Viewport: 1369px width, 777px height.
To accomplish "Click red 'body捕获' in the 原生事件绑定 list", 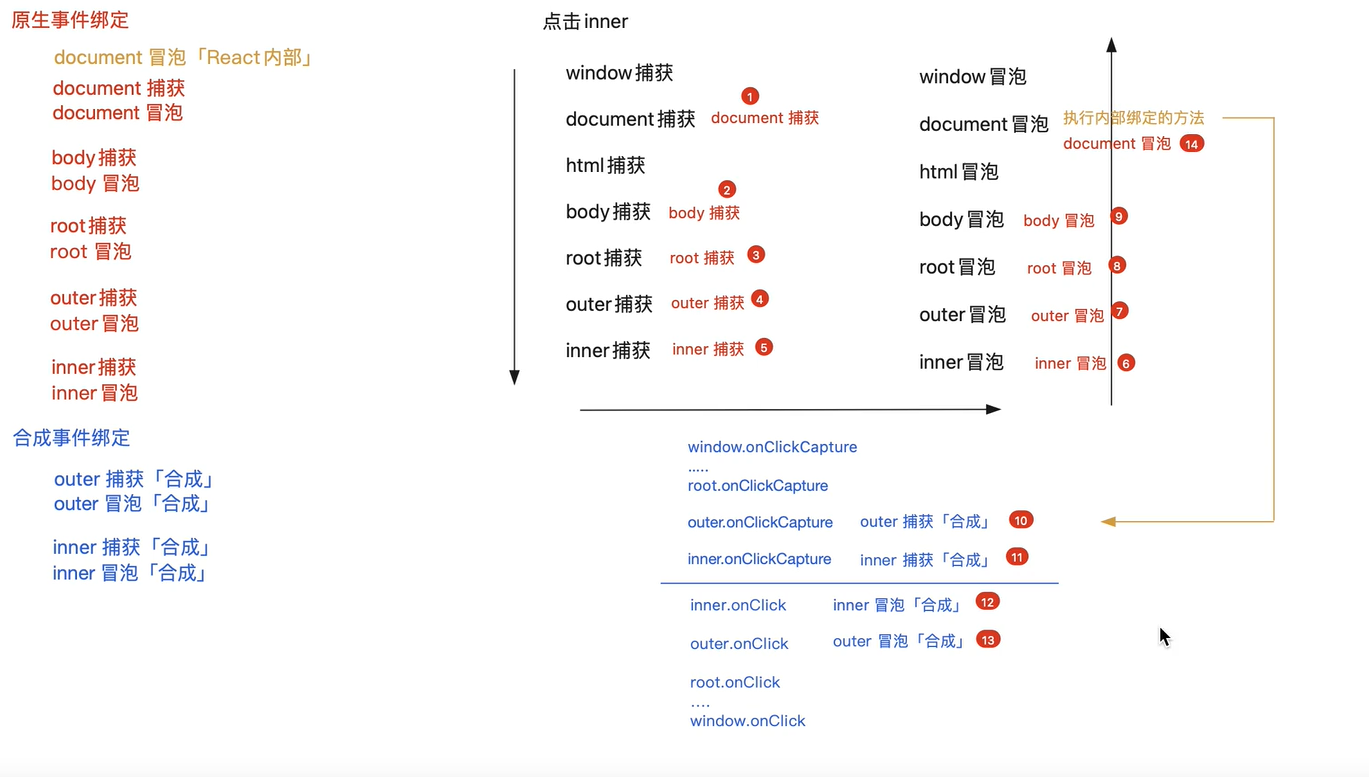I will pyautogui.click(x=94, y=157).
